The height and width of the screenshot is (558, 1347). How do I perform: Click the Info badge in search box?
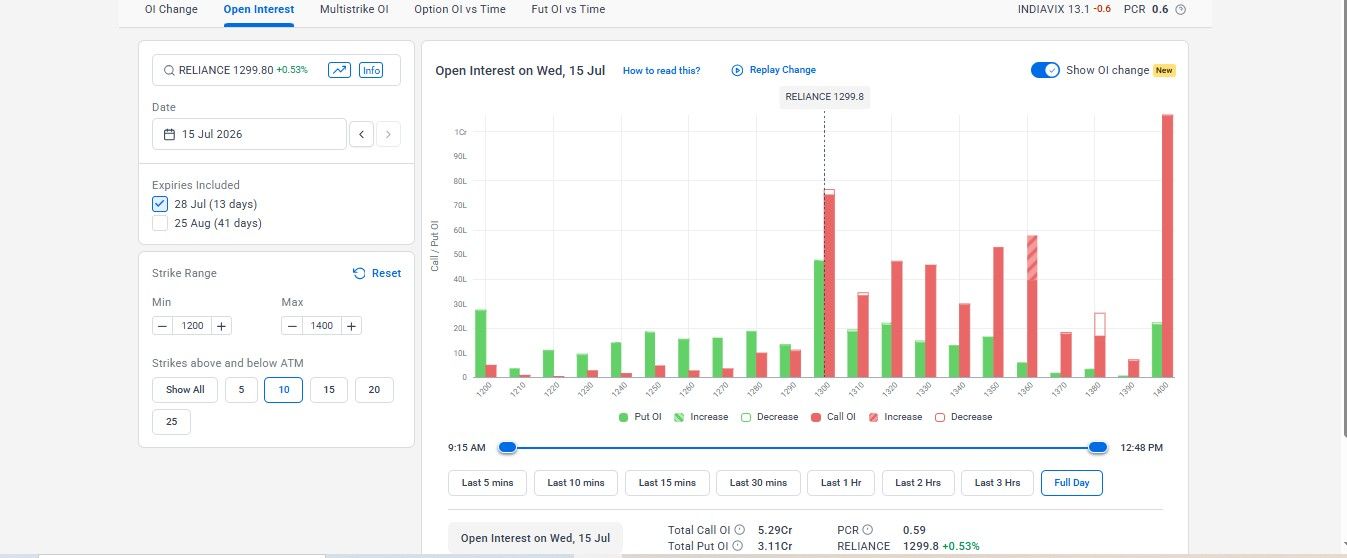pyautogui.click(x=371, y=70)
